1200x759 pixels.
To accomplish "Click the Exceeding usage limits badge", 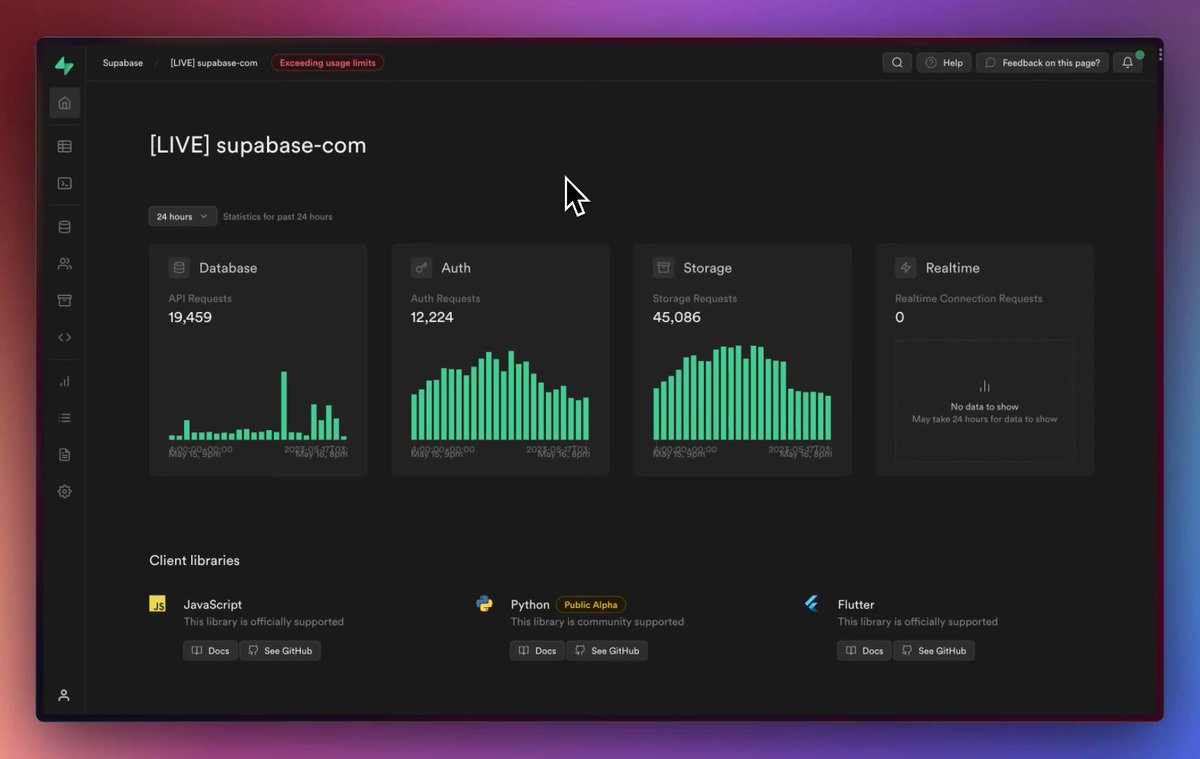I will coord(327,62).
